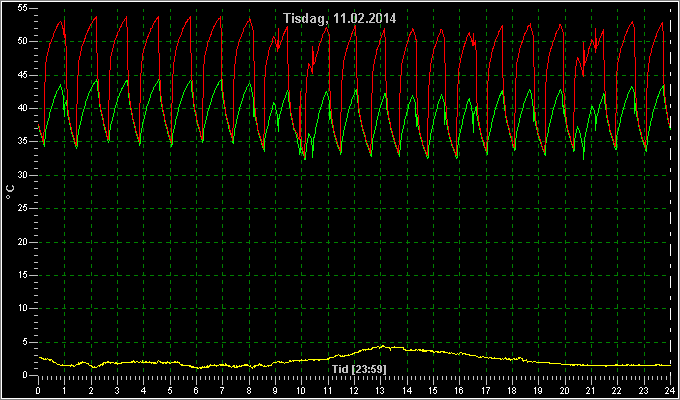Select the 45 value on temperature axis
Image resolution: width=680 pixels, height=400 pixels.
(23, 75)
